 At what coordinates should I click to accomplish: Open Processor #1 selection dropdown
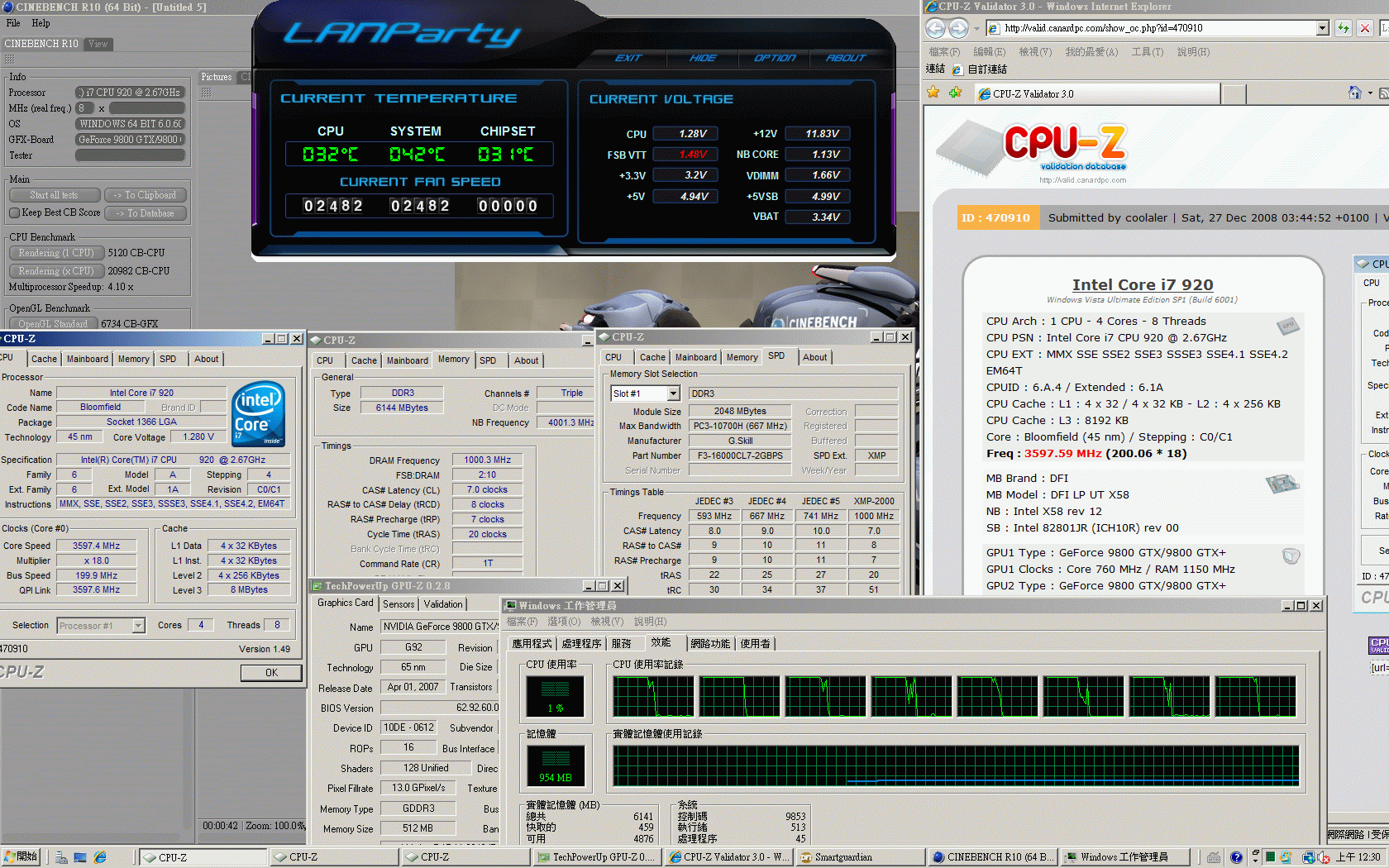coord(139,626)
